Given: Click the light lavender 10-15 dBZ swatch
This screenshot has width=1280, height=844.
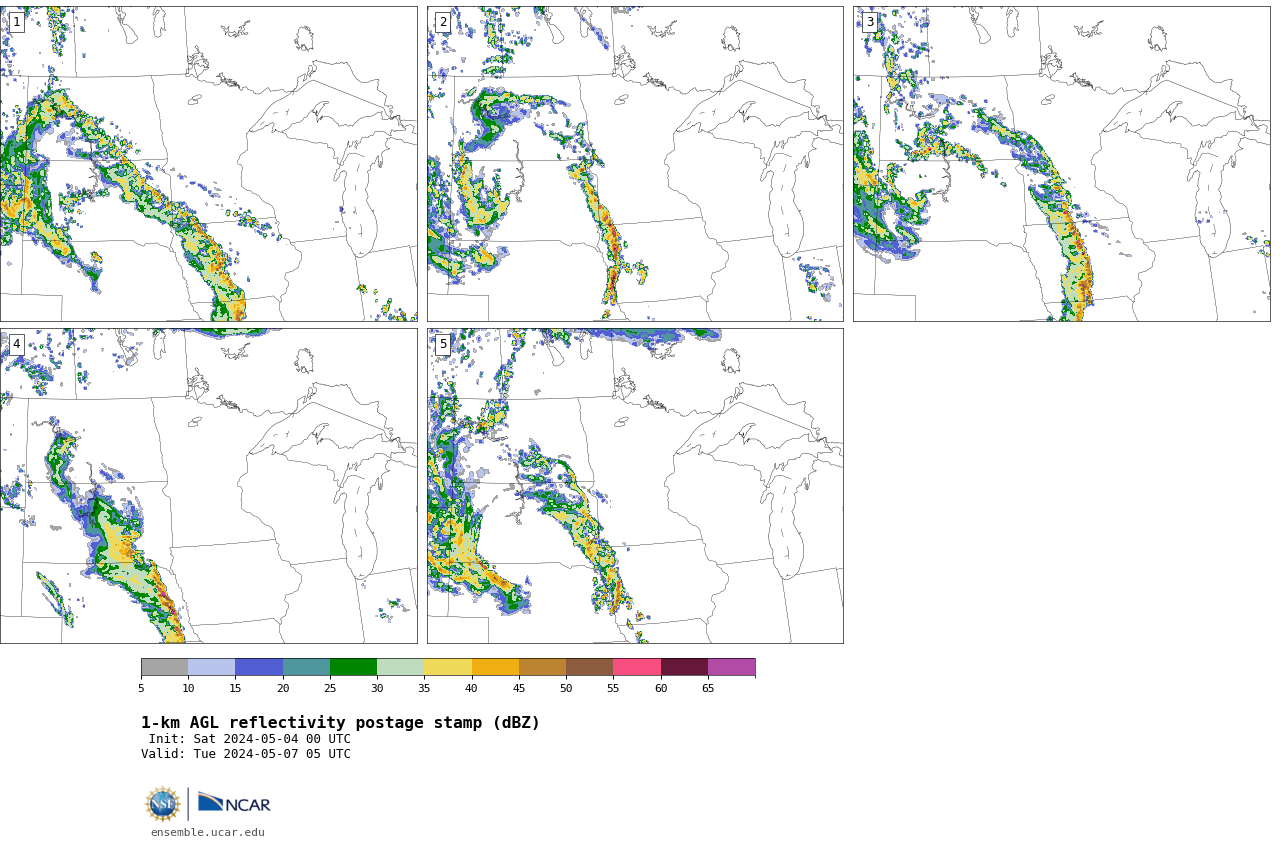Looking at the screenshot, I should pyautogui.click(x=211, y=667).
